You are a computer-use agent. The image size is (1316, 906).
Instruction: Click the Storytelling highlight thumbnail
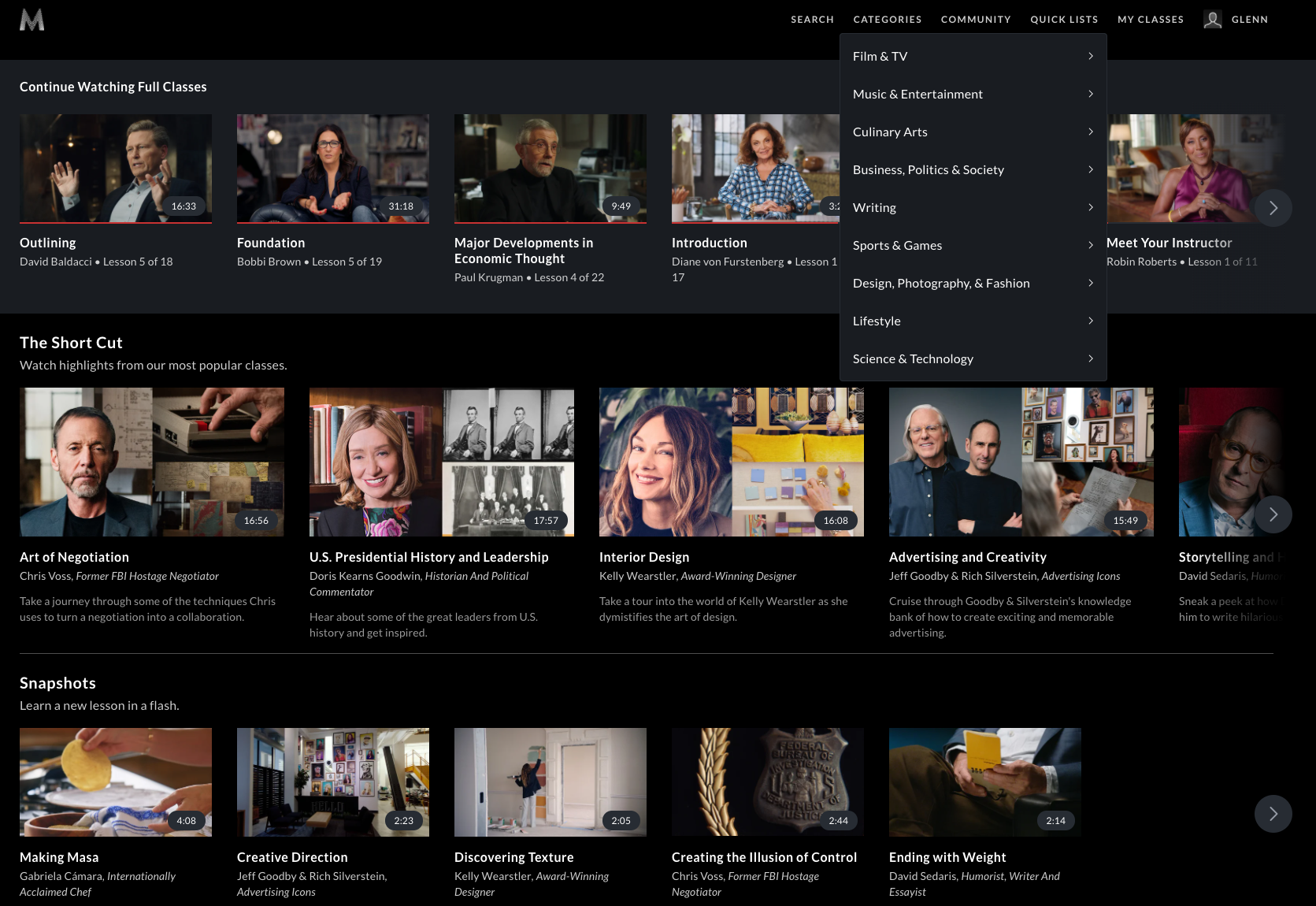click(1231, 462)
